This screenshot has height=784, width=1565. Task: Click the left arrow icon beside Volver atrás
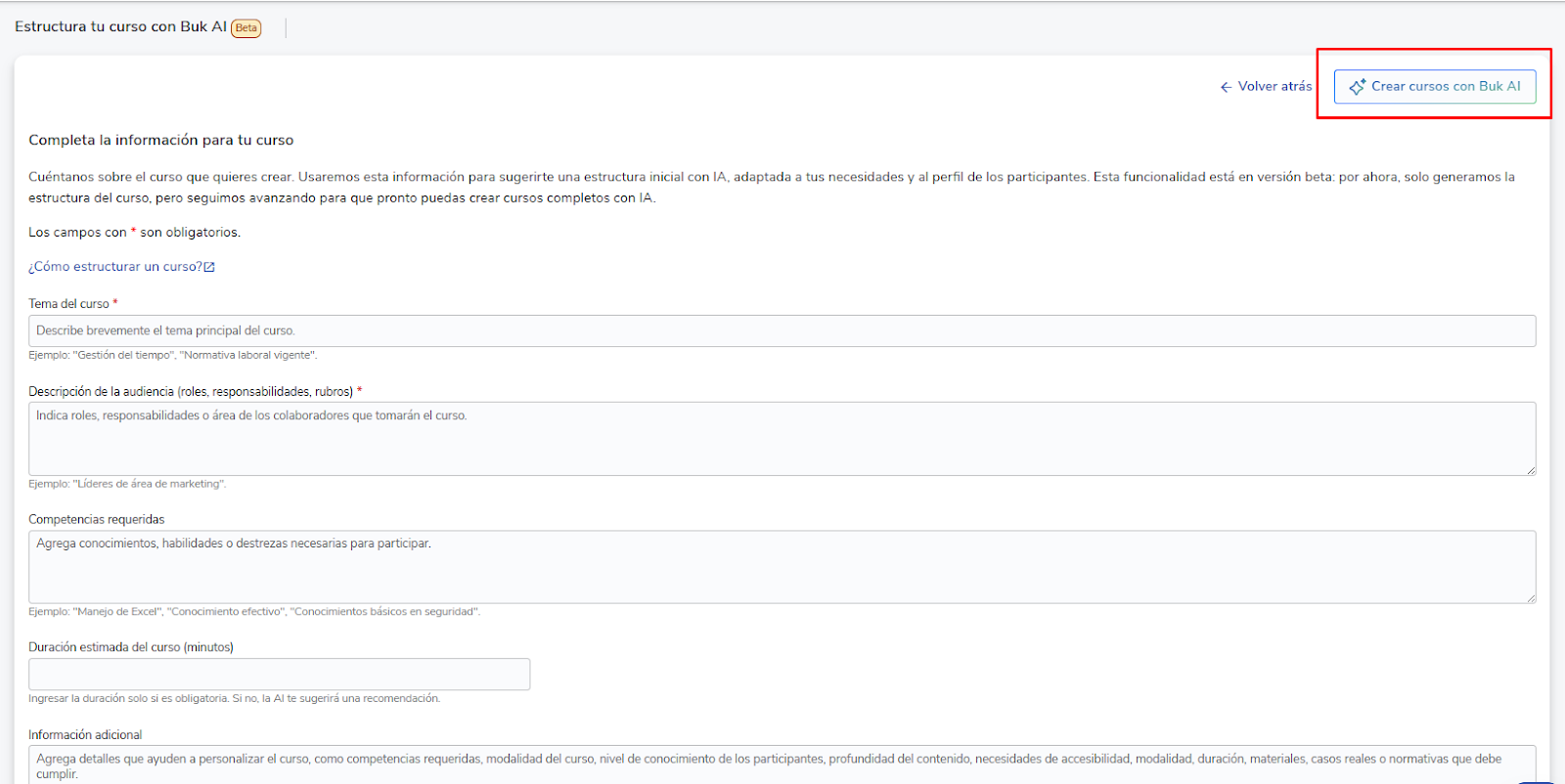[1226, 87]
